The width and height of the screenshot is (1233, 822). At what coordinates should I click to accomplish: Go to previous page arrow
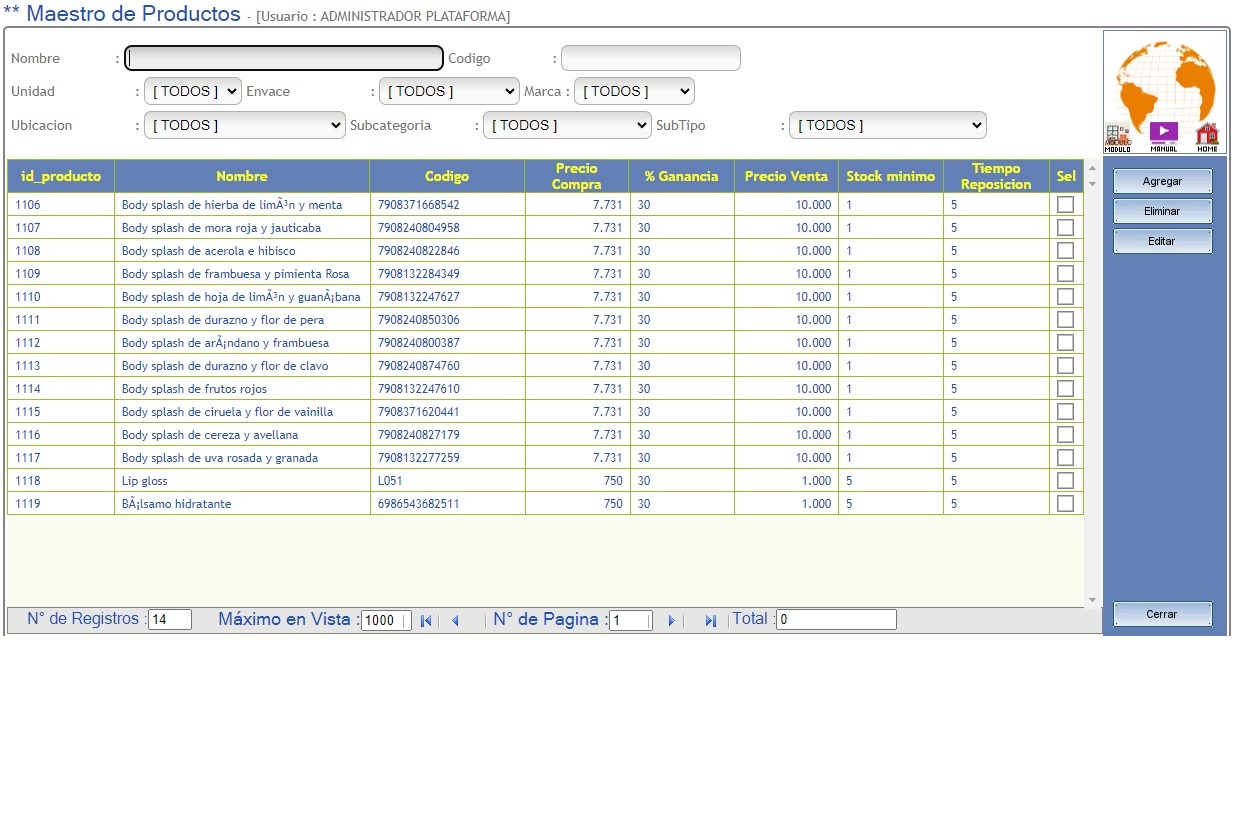[x=455, y=621]
